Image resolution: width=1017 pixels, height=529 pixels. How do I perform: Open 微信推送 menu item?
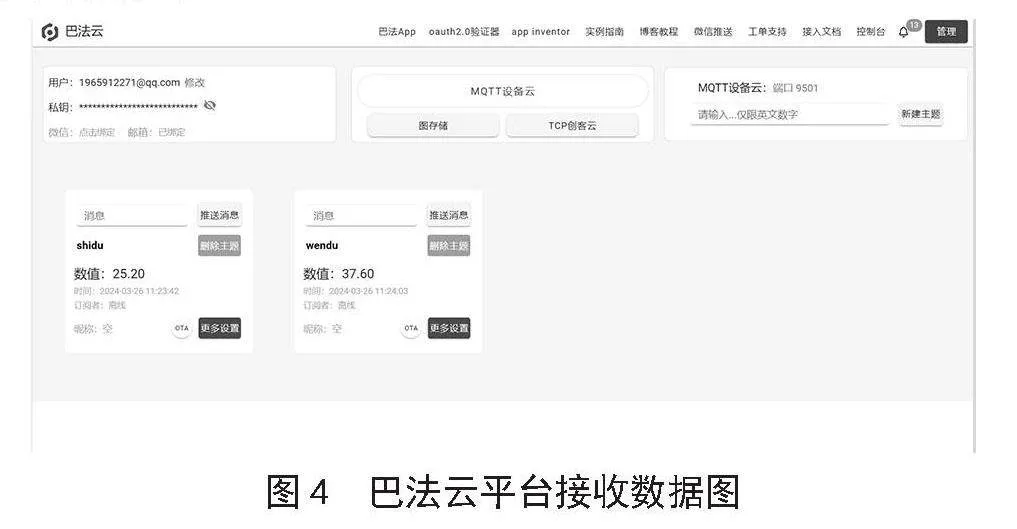pyautogui.click(x=713, y=32)
